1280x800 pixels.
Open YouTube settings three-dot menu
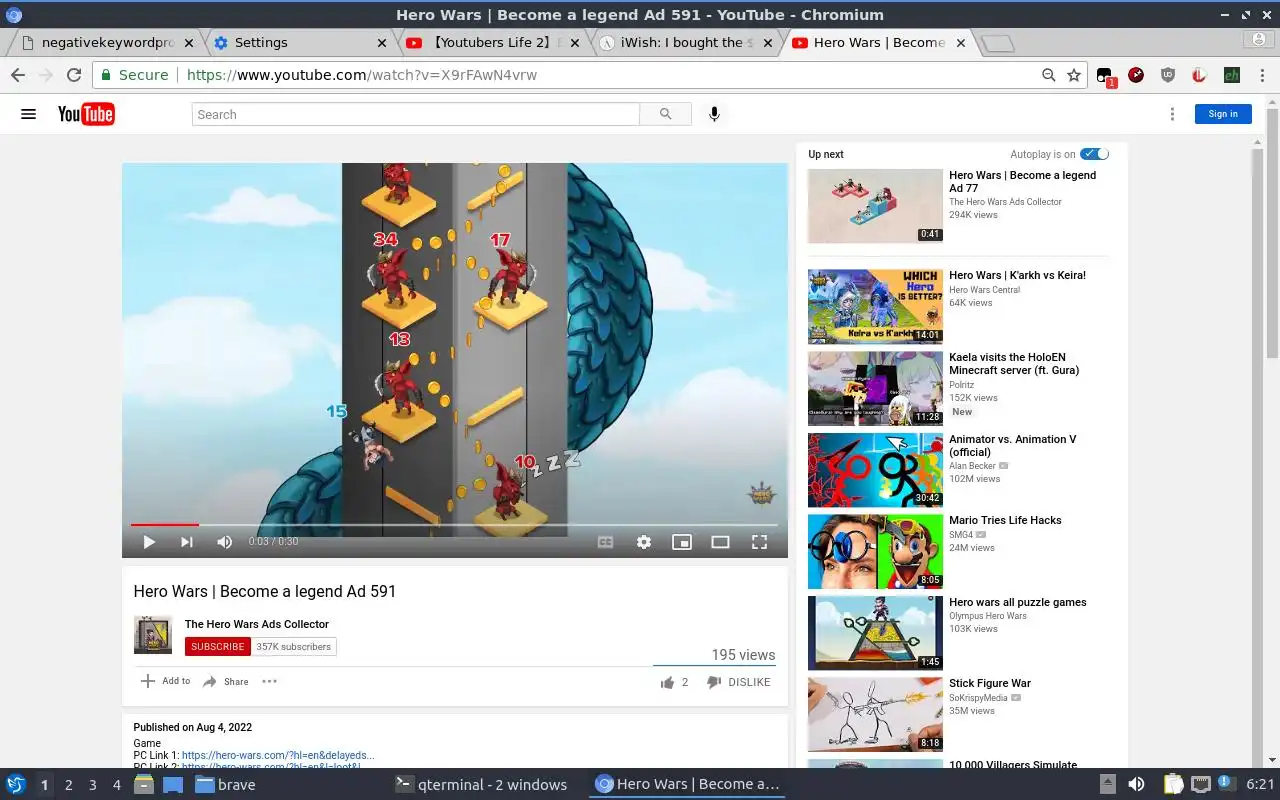point(1172,114)
